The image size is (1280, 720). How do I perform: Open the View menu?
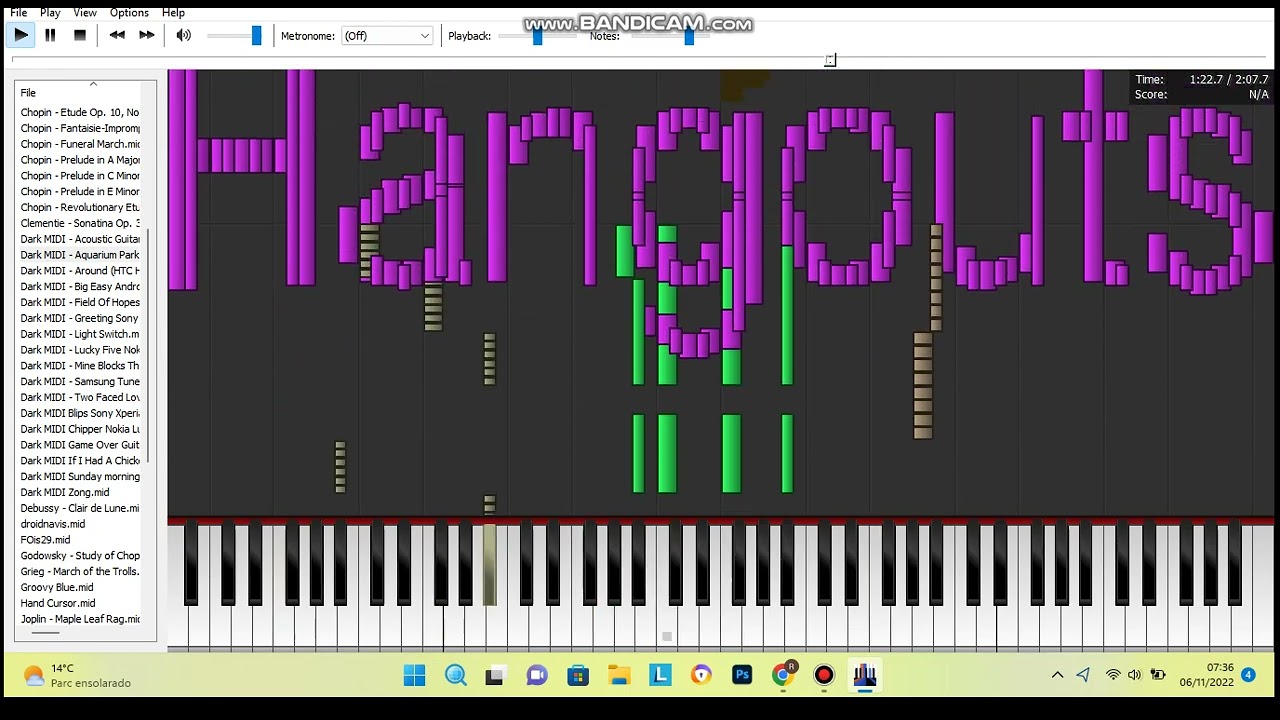[x=85, y=13]
